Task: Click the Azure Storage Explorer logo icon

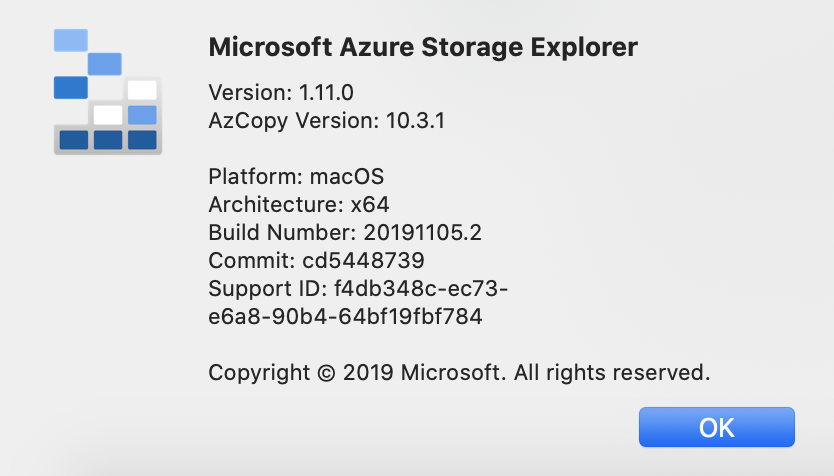Action: coord(106,91)
